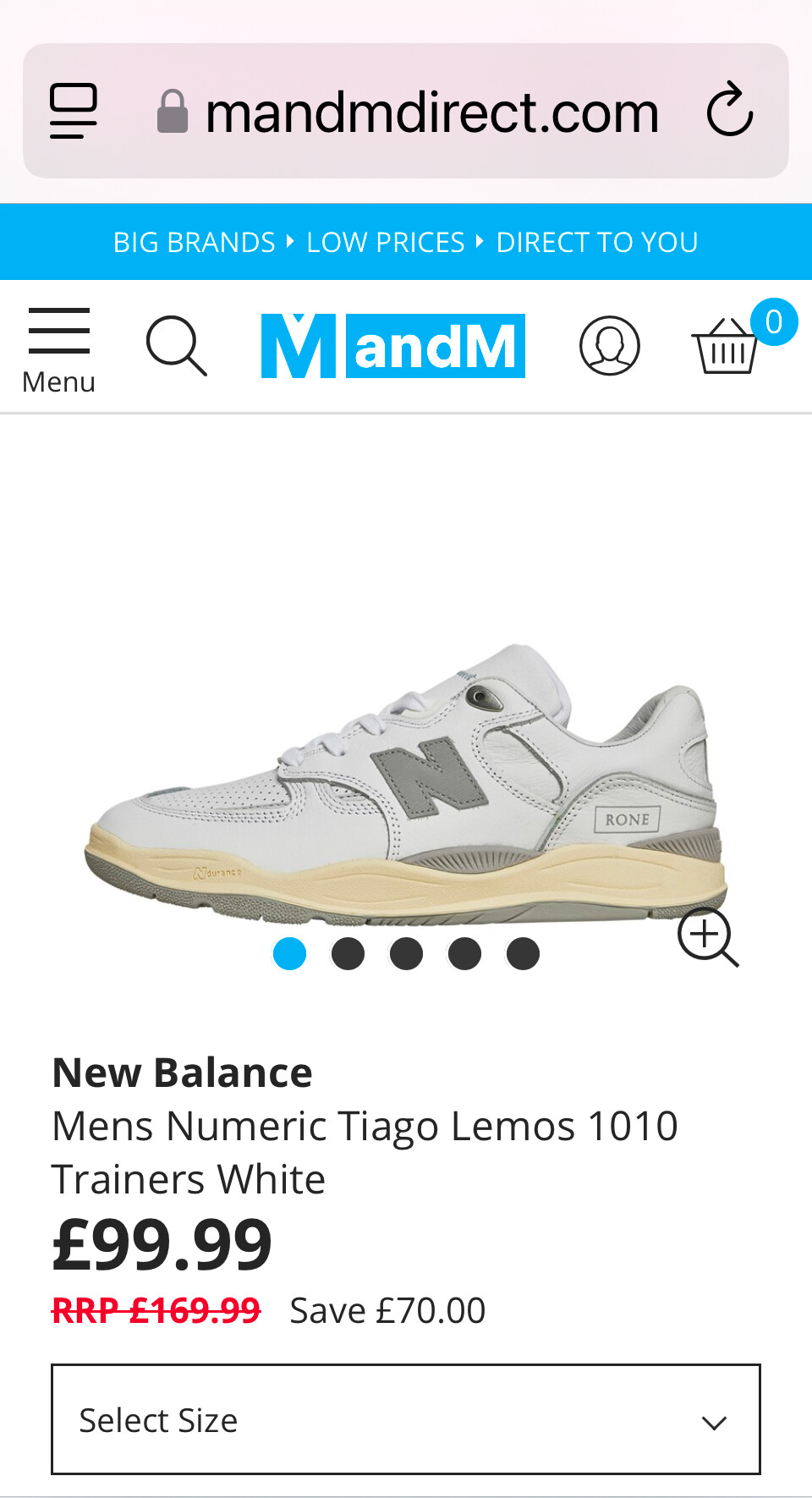Tap the zoom-in magnifier on product image

(x=708, y=937)
